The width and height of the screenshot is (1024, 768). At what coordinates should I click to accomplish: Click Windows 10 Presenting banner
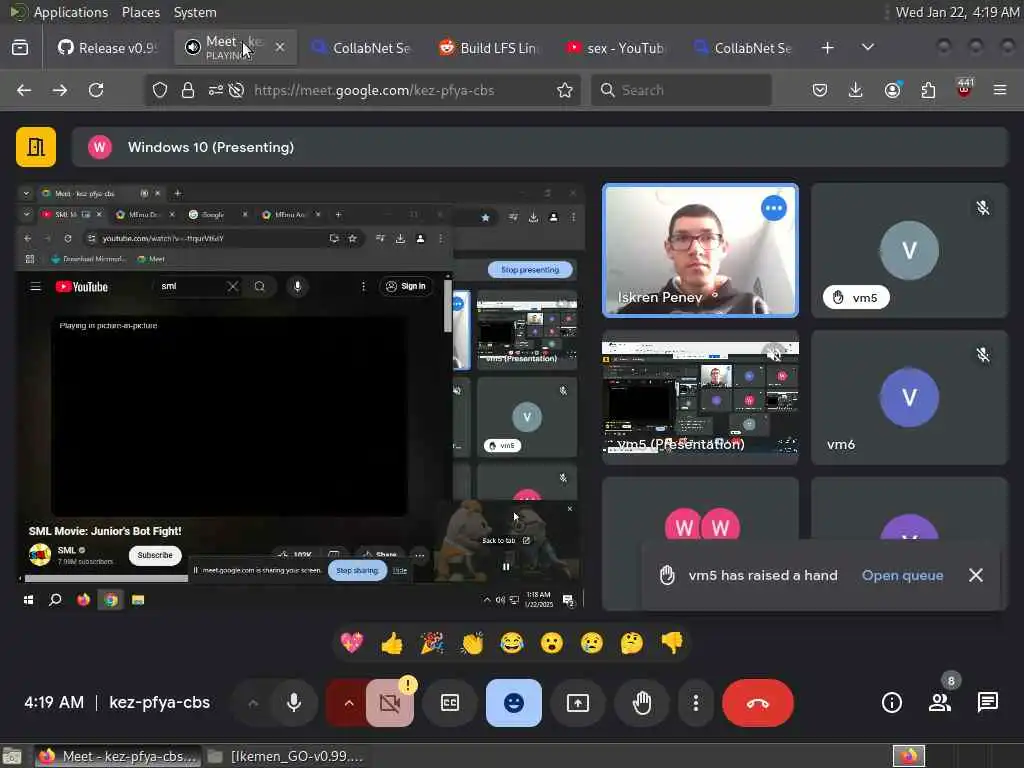point(540,147)
